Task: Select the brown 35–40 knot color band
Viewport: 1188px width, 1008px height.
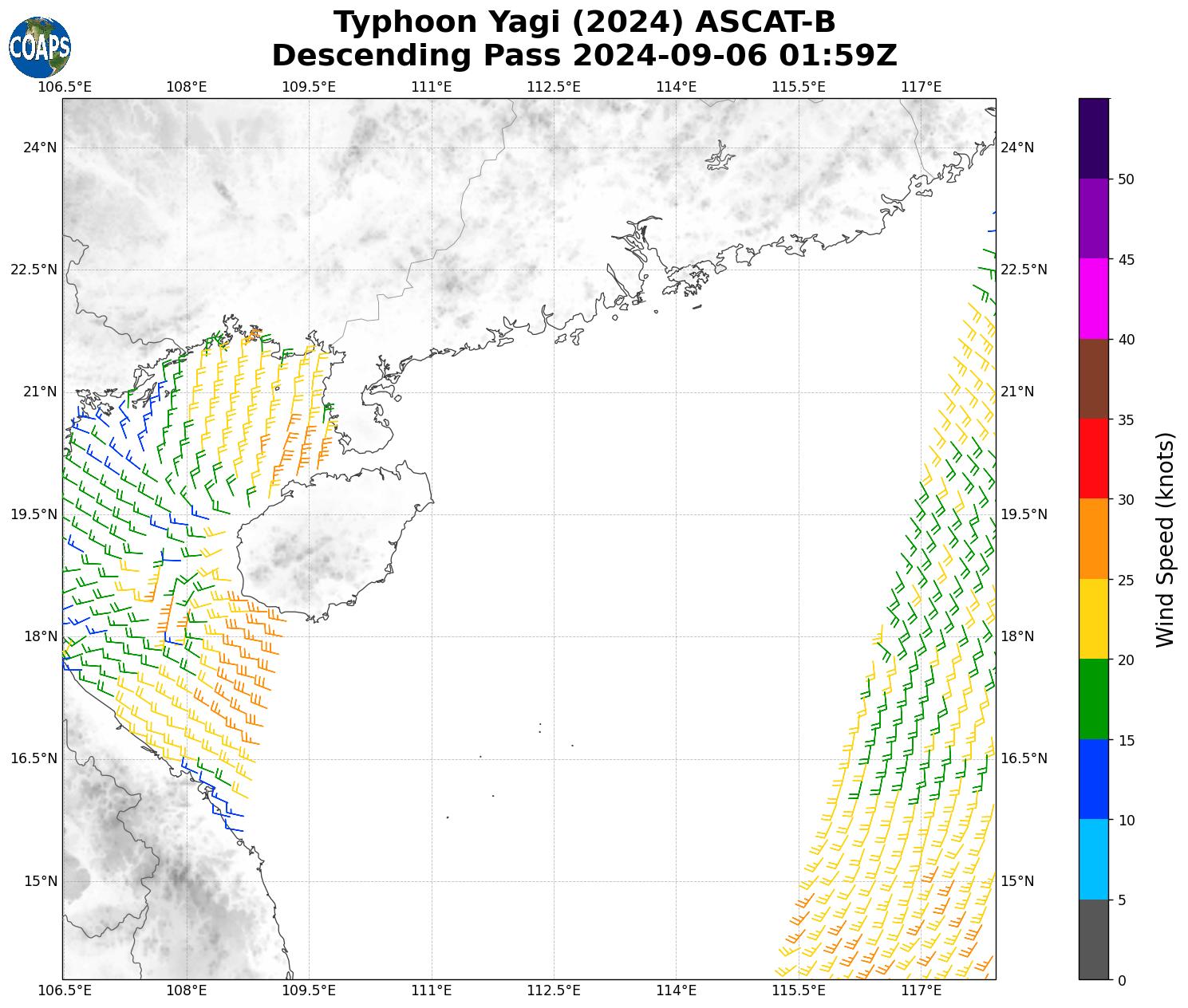Action: tap(1093, 379)
